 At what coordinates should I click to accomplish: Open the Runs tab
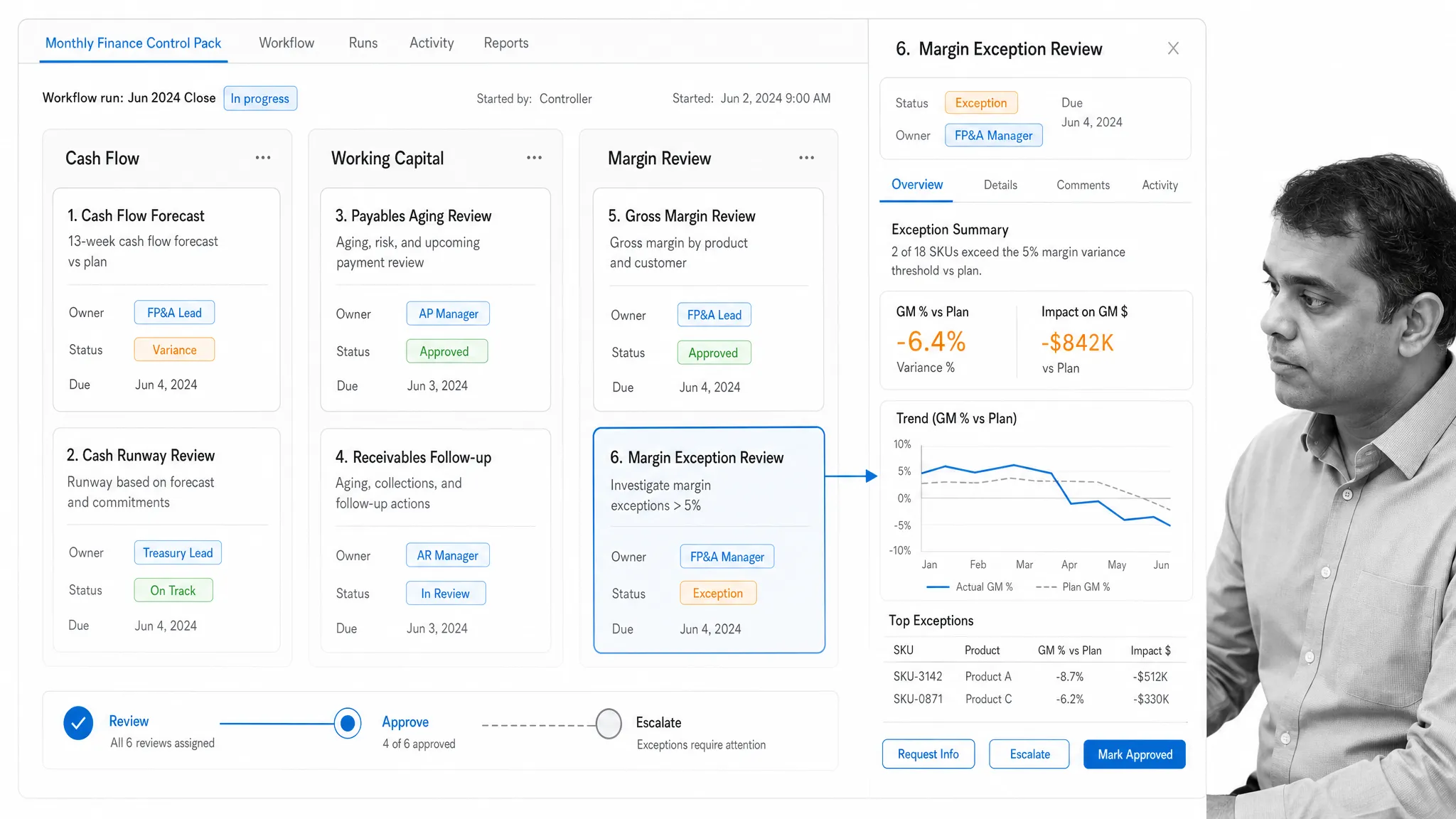coord(363,43)
